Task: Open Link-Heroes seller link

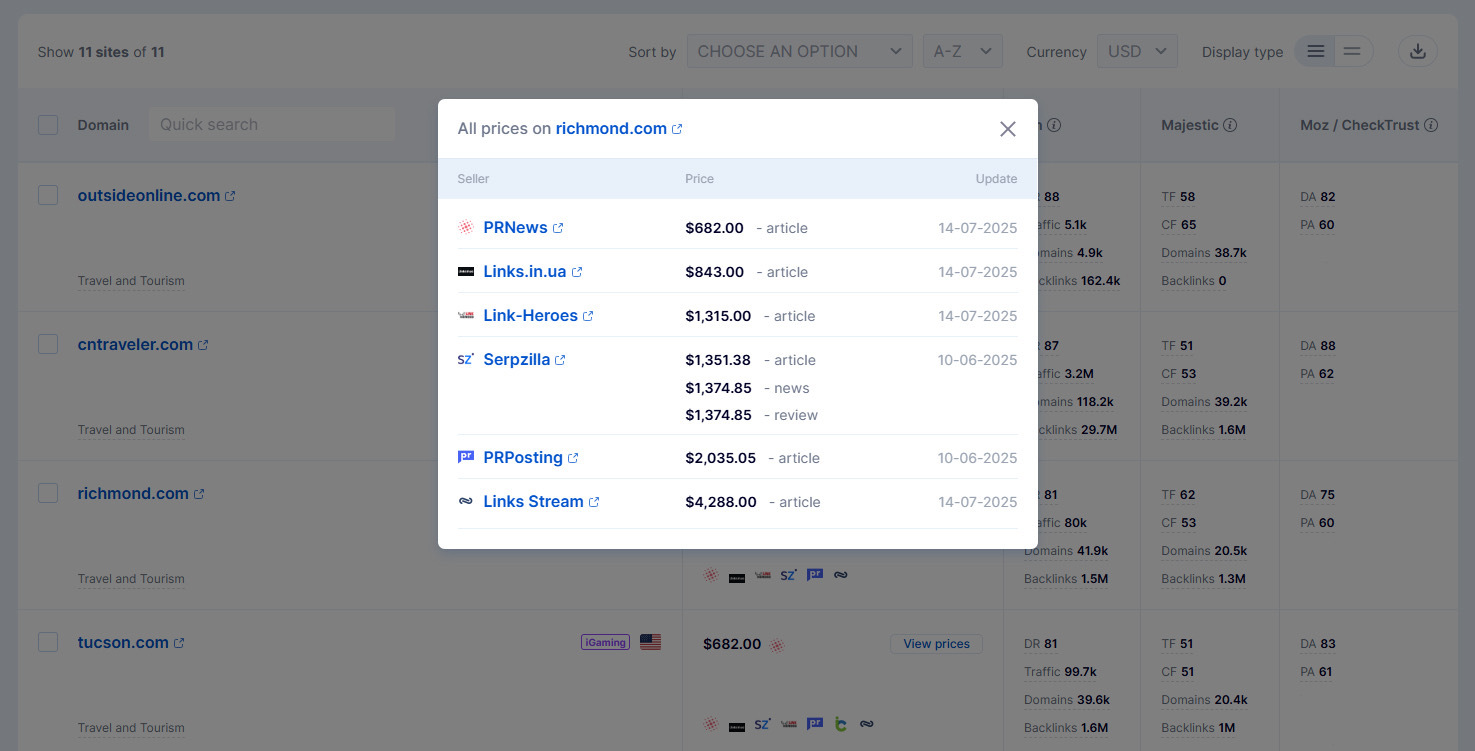Action: point(530,316)
